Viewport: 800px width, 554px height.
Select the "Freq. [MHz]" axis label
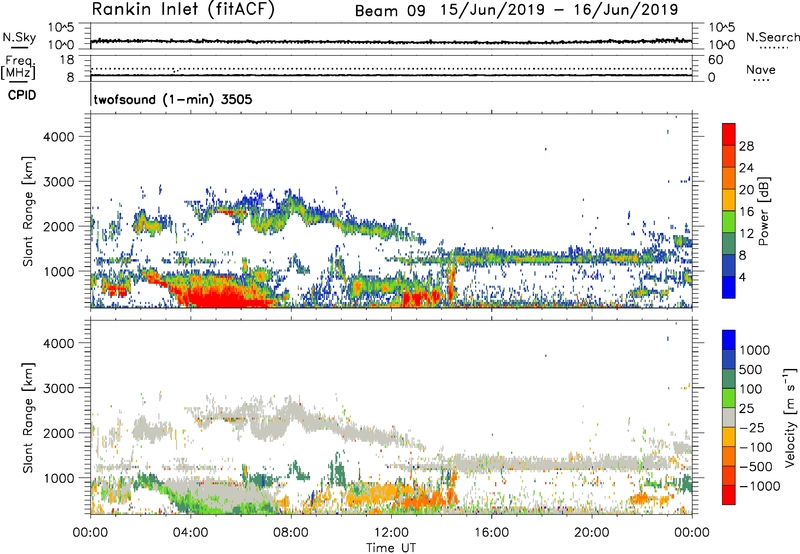19,68
